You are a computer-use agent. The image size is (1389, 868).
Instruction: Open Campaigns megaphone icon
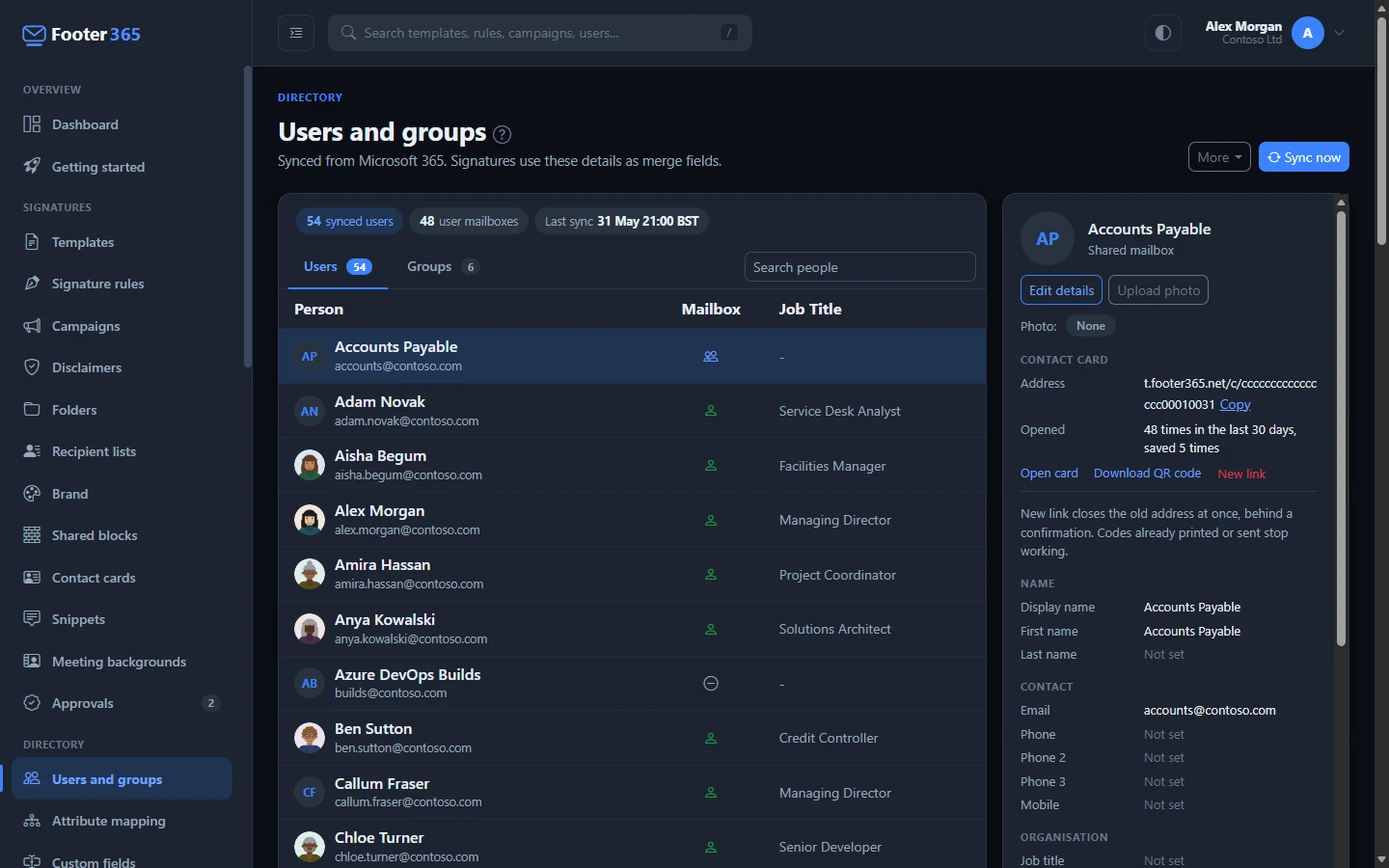tap(32, 326)
